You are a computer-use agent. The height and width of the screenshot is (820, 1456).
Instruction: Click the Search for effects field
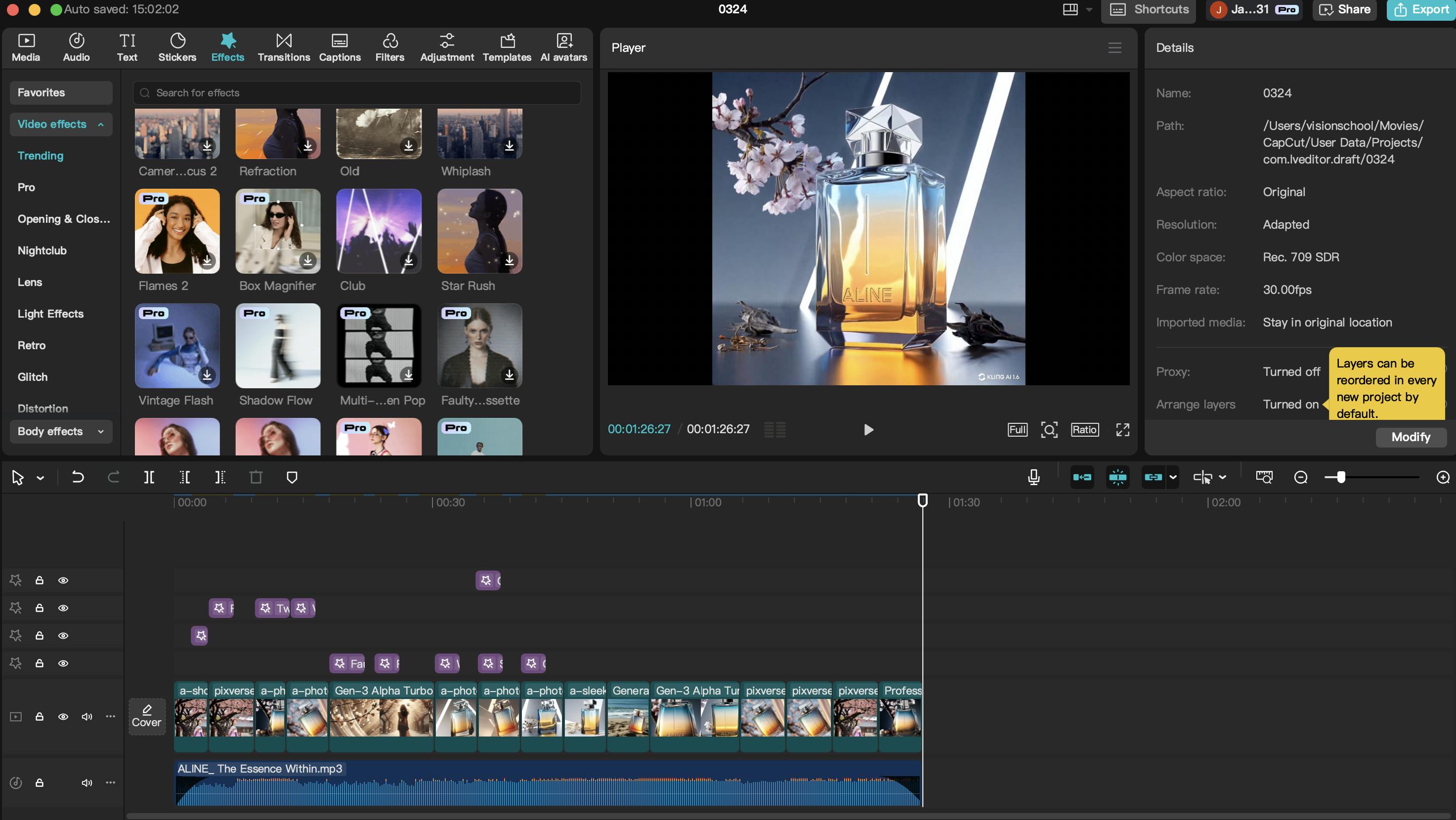(x=357, y=92)
